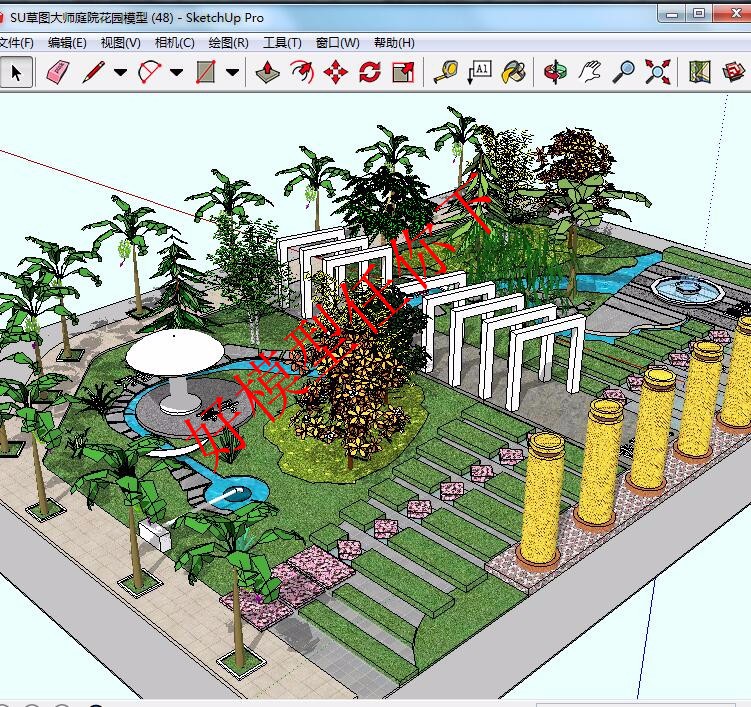751x707 pixels.
Task: Choose the Paint Bucket tool
Action: 513,72
